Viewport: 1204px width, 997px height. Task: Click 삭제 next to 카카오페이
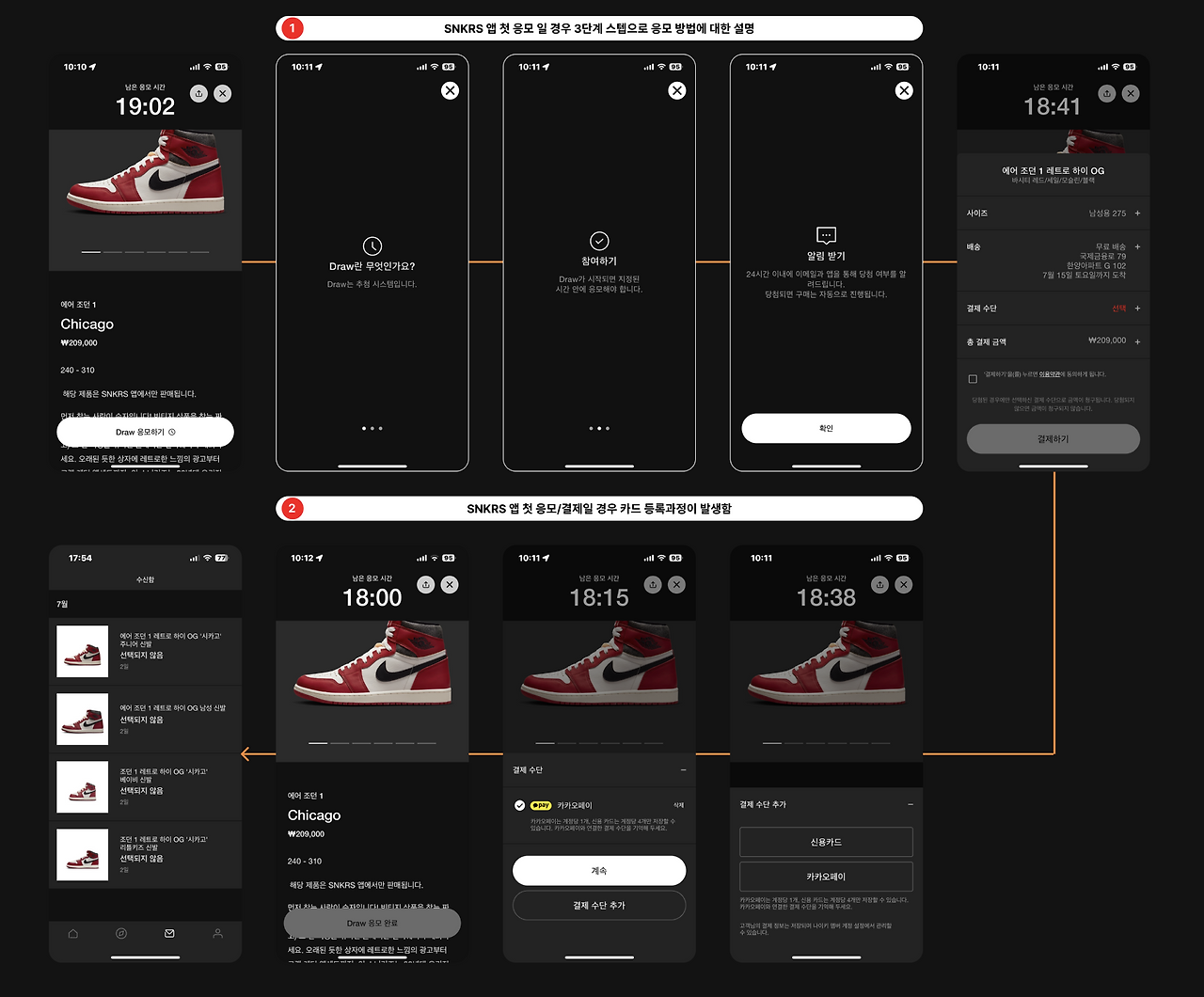click(678, 805)
